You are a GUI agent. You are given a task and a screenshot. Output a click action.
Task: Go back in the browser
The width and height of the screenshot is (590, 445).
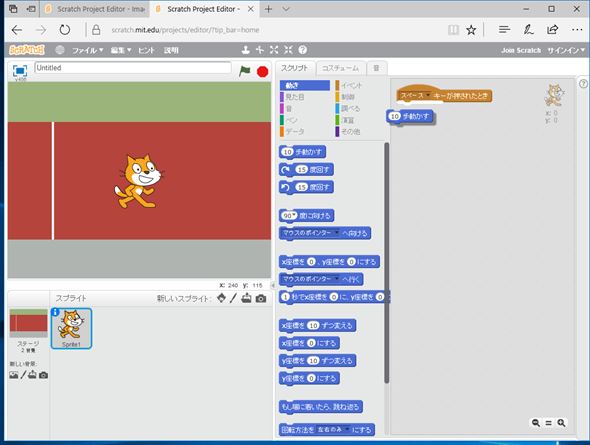17,30
